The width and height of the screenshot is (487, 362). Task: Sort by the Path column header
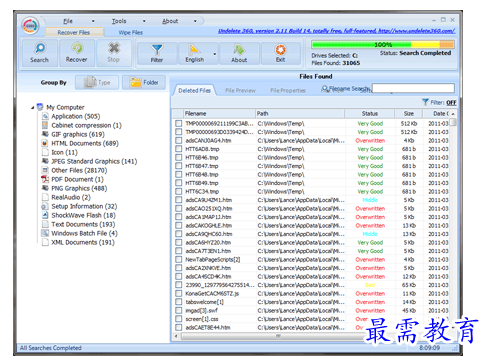tap(300, 114)
